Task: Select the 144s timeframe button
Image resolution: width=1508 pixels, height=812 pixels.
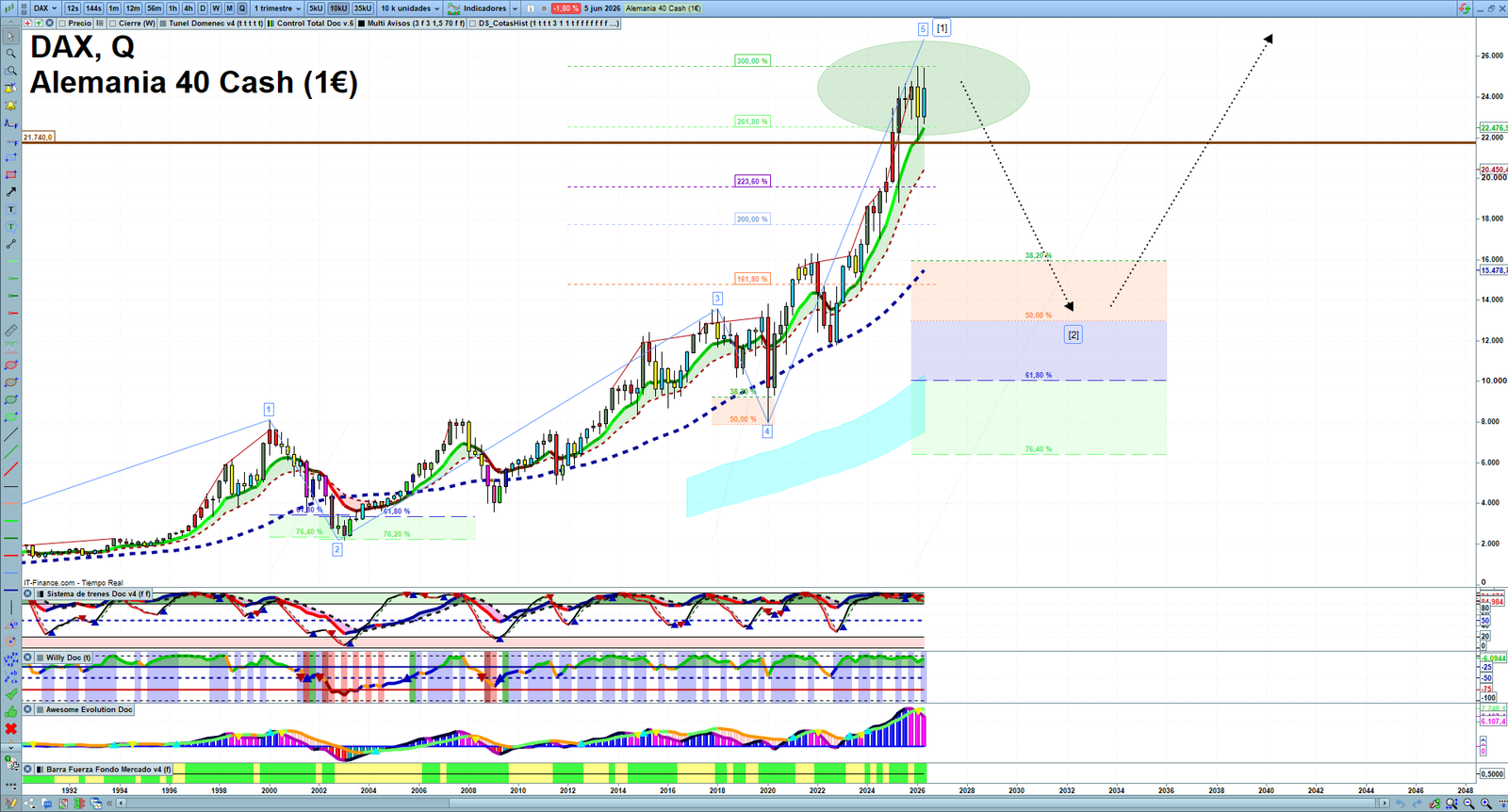Action: pos(93,8)
